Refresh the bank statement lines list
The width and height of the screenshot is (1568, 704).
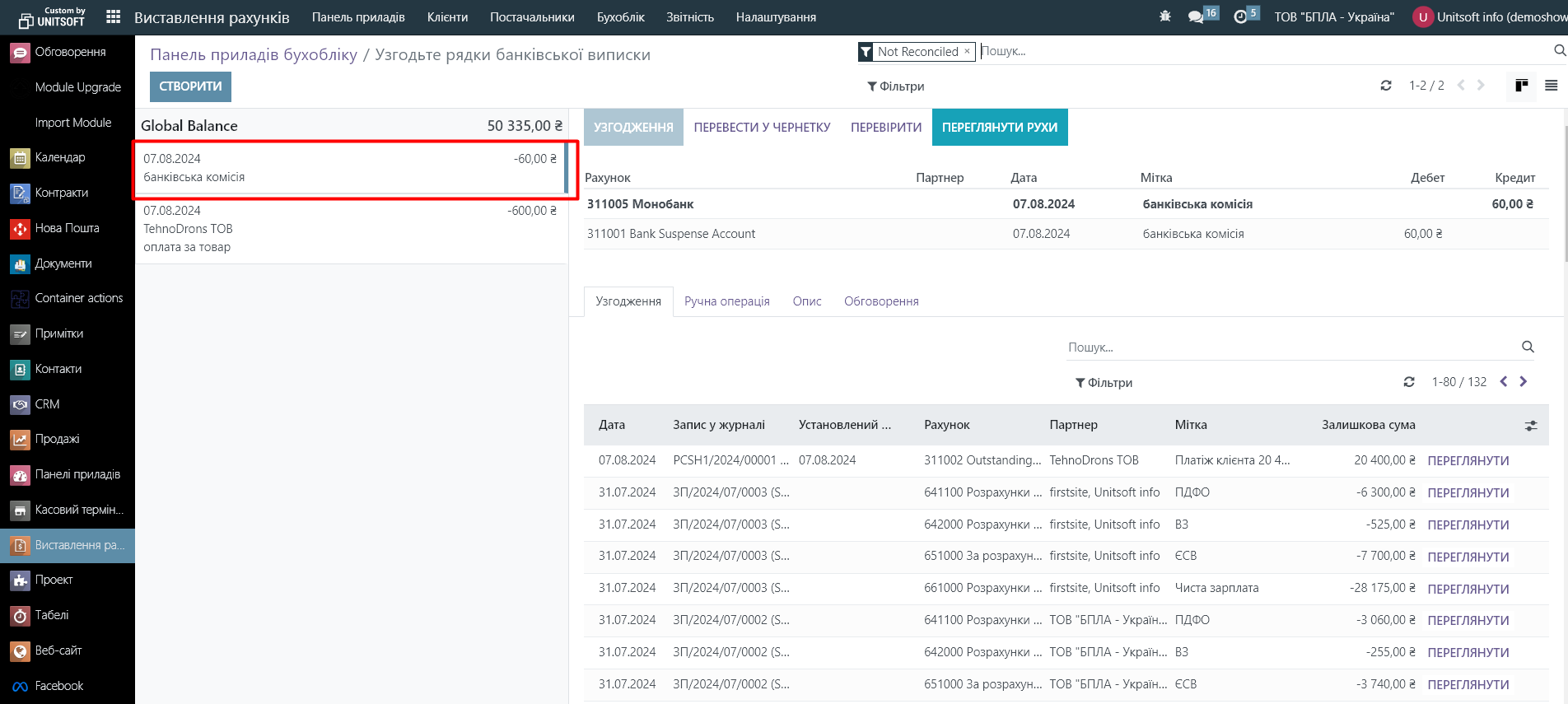point(1386,86)
